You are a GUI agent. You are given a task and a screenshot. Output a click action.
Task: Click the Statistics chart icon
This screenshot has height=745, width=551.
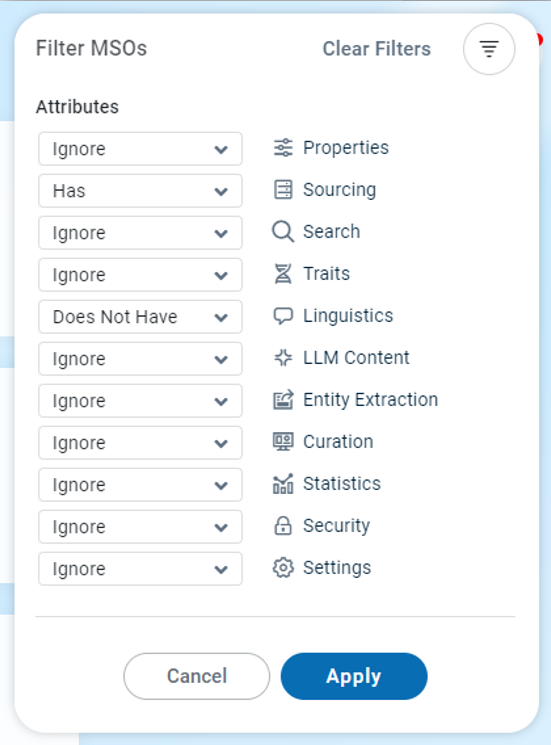[x=283, y=484]
